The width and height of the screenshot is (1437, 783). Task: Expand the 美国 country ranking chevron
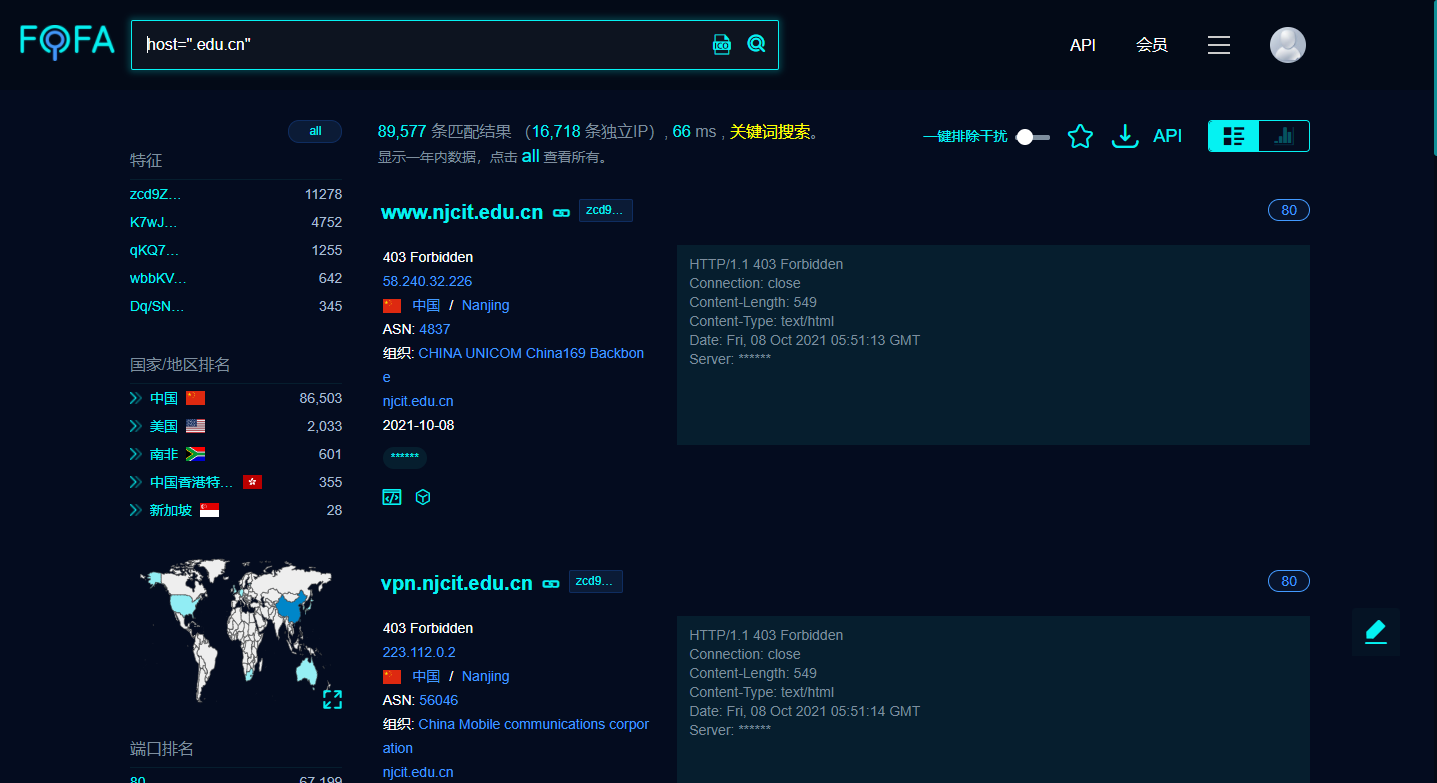pyautogui.click(x=136, y=426)
